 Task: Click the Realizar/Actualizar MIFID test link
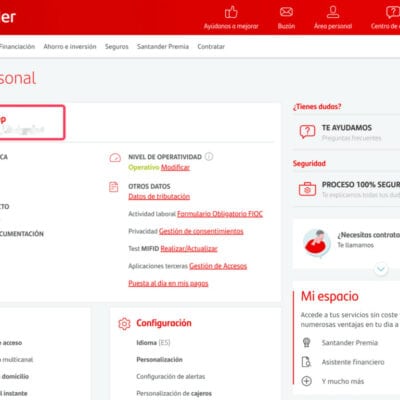[189, 249]
